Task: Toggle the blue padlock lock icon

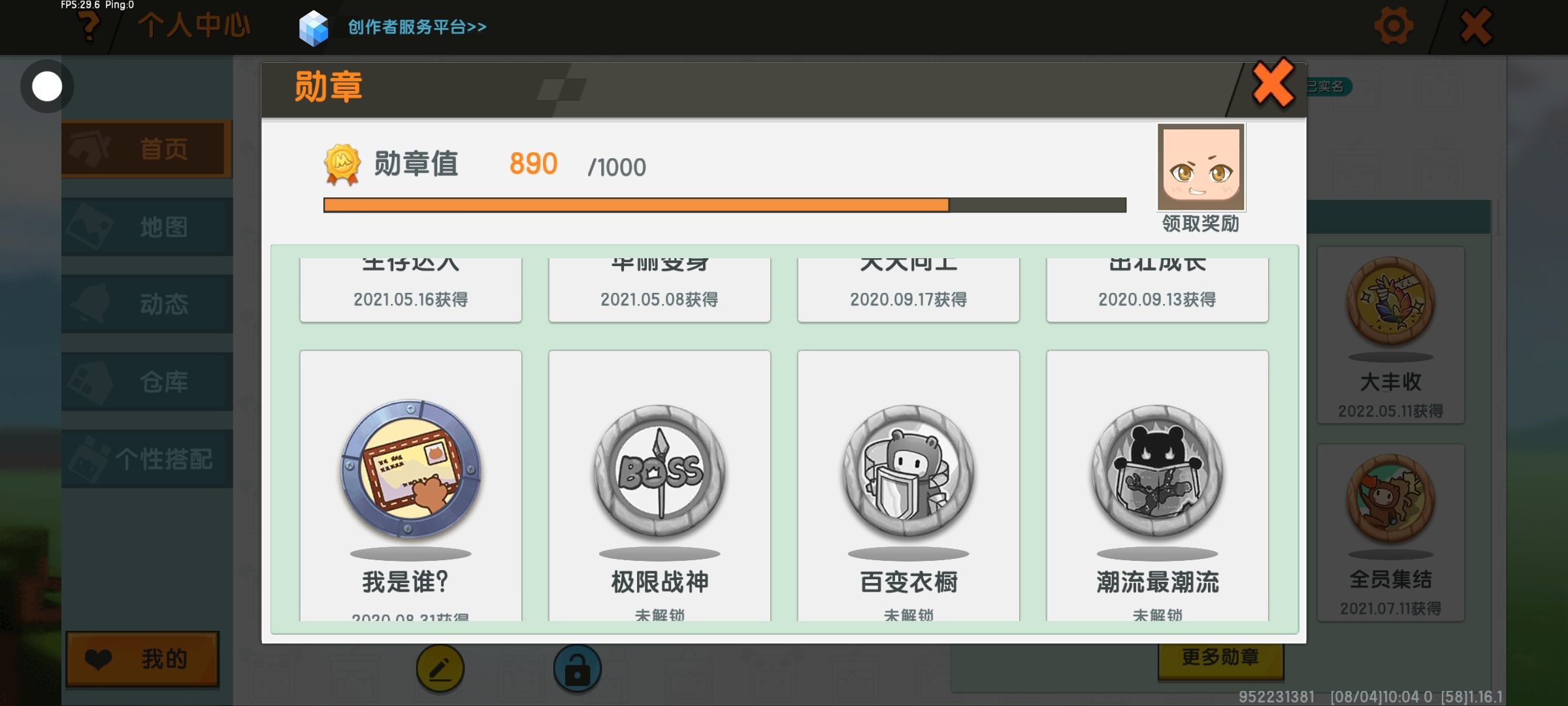Action: (577, 668)
